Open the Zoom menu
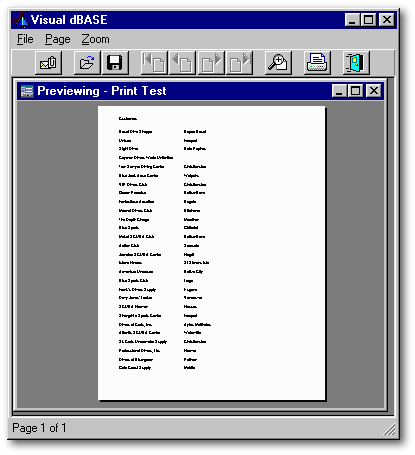415x455 pixels. tap(95, 39)
